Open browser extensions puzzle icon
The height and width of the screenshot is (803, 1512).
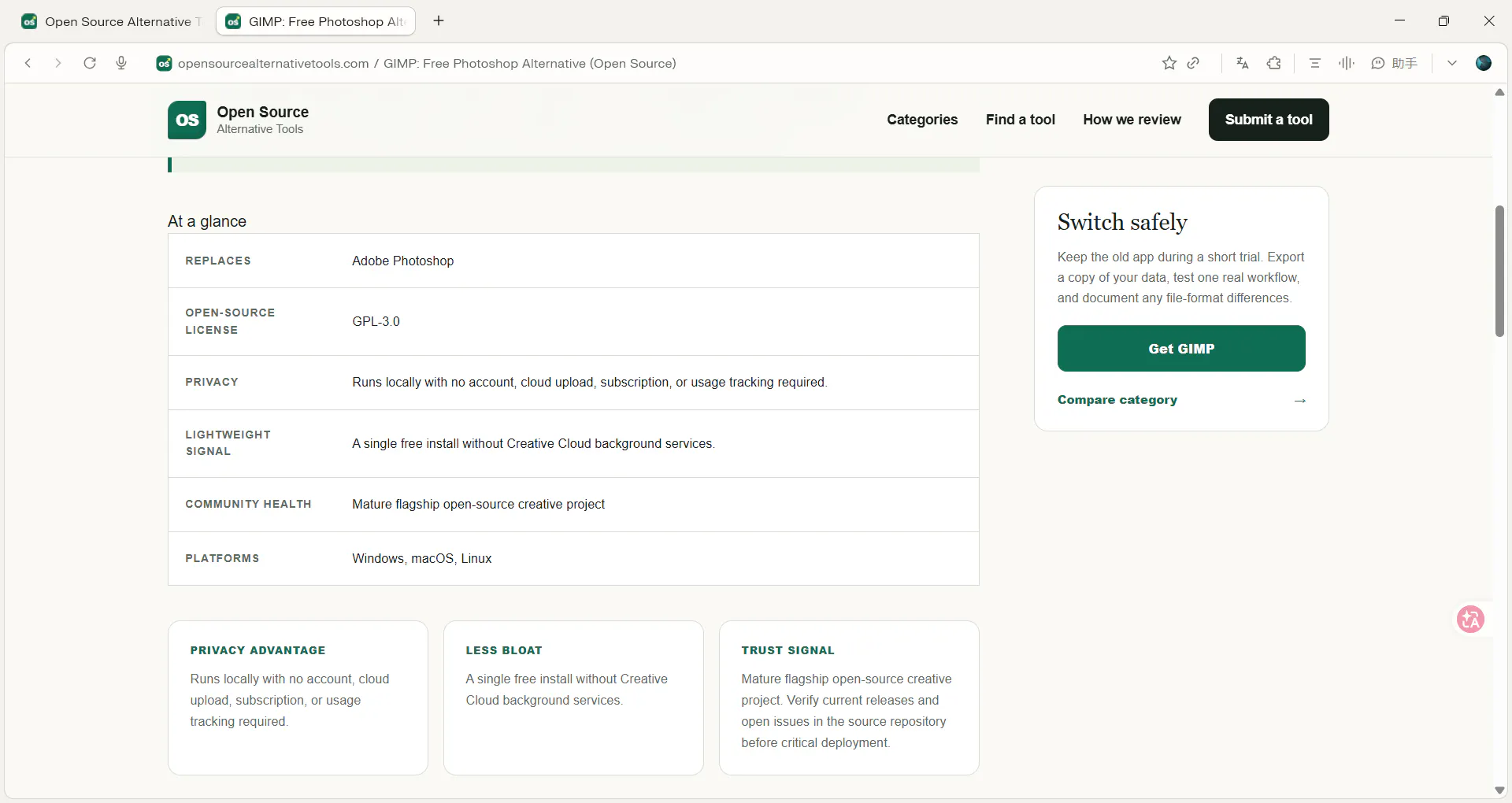click(x=1274, y=63)
